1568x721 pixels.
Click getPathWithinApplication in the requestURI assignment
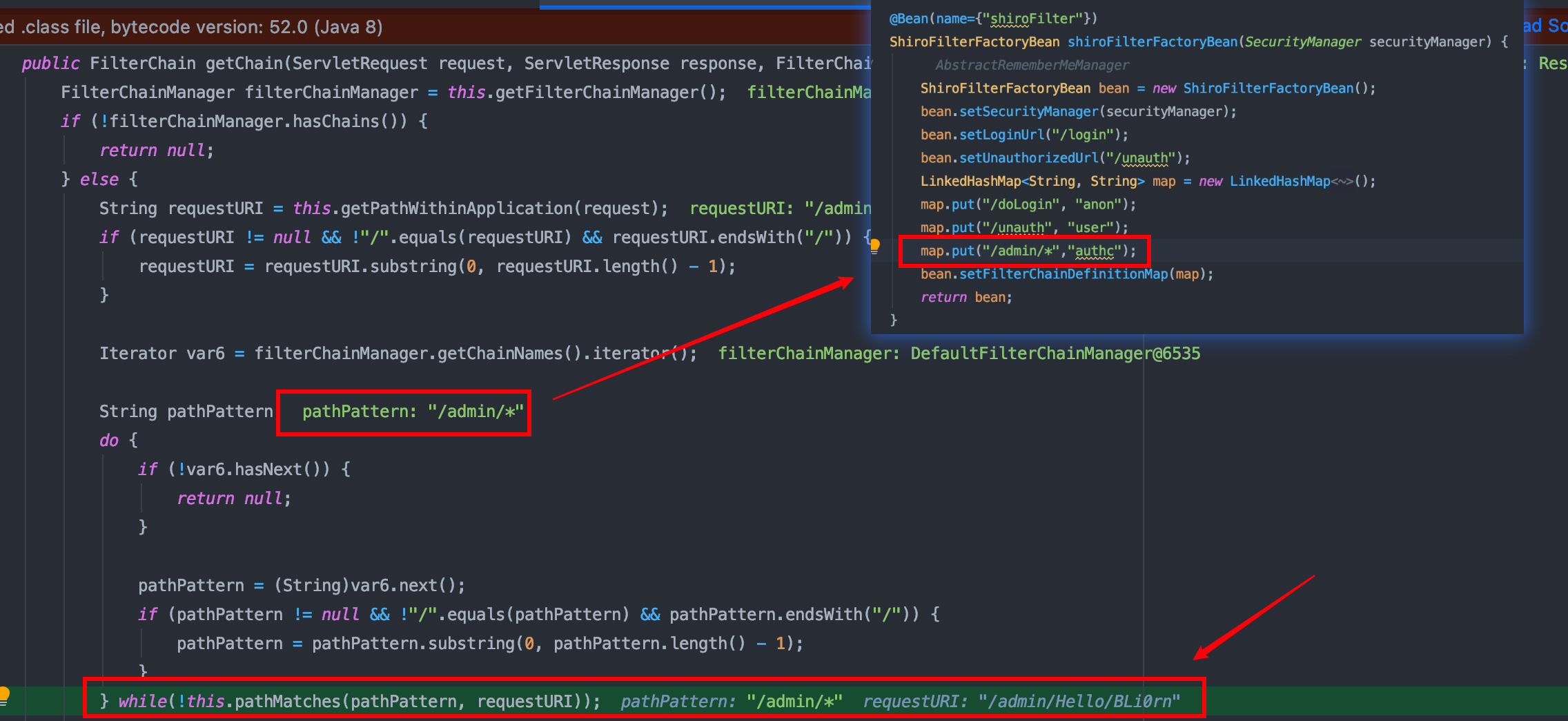[456, 209]
